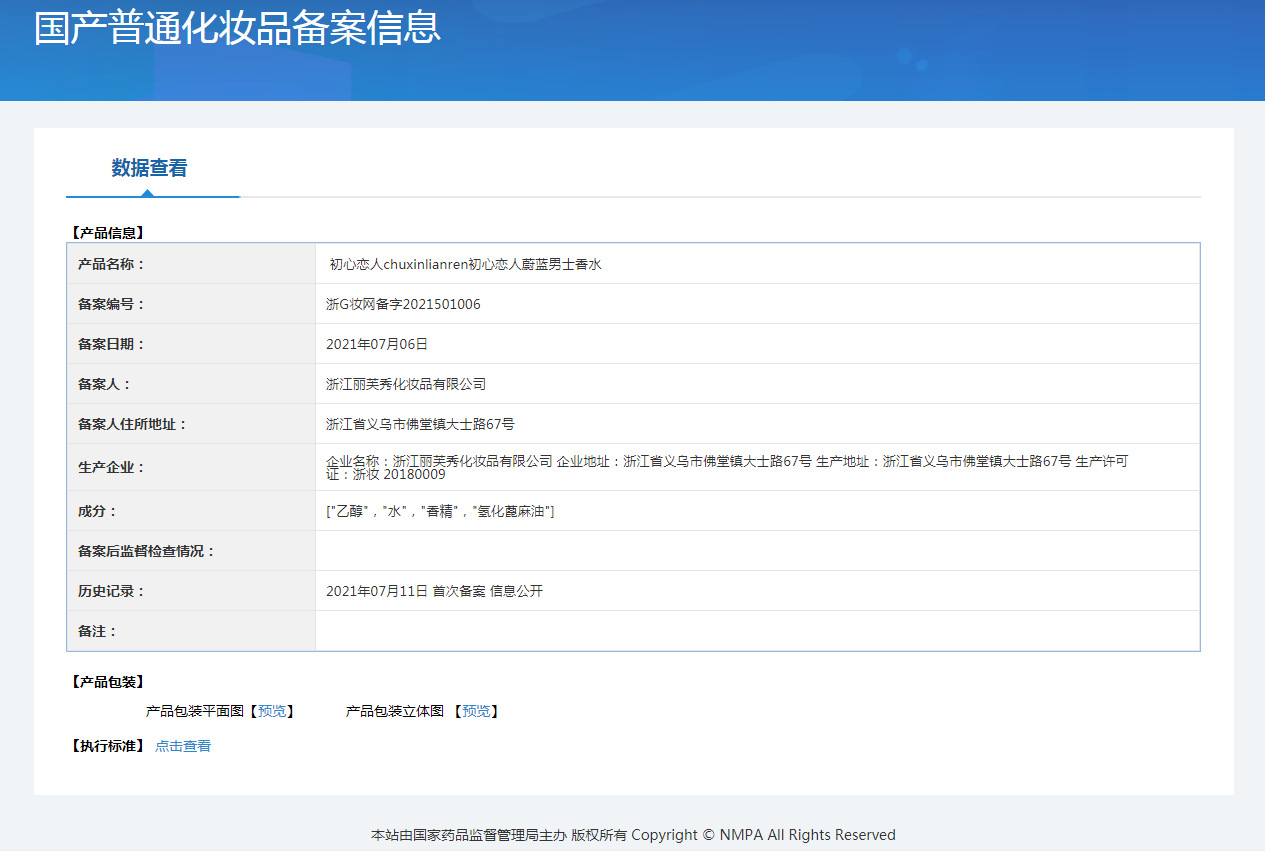Viewport: 1265px width, 851px height.
Task: Open 预览 for 产品包装平面图
Action: [272, 711]
